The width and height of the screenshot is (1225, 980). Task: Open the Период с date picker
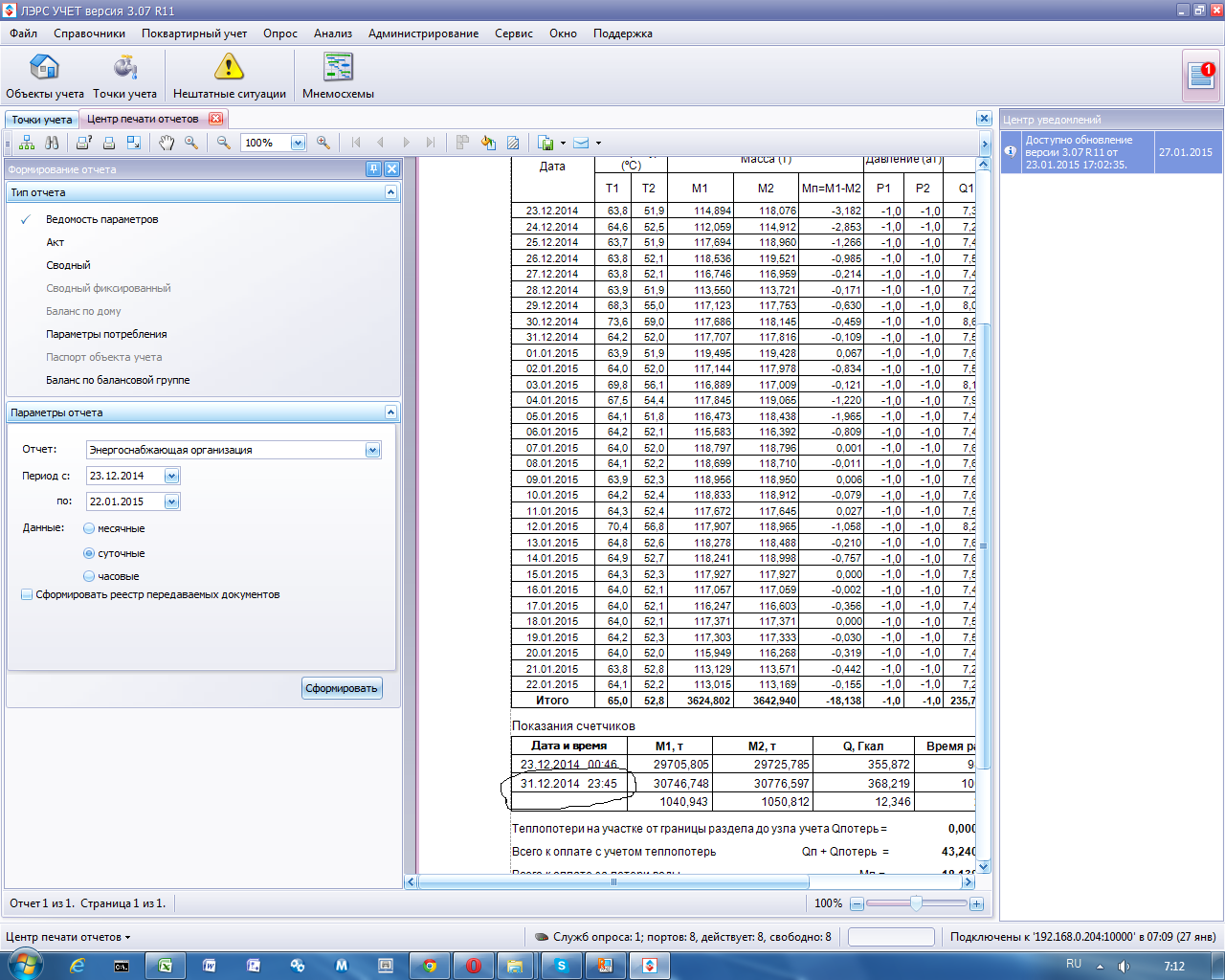171,476
